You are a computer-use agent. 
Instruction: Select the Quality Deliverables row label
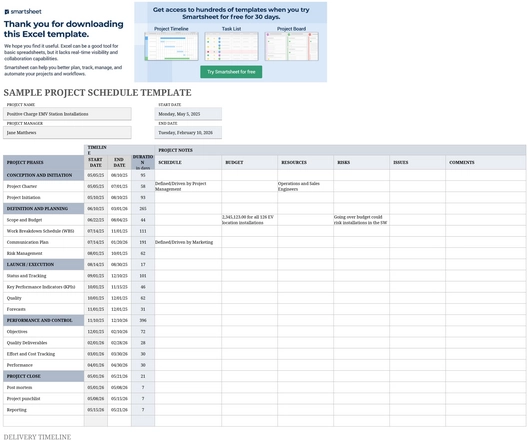tap(44, 343)
